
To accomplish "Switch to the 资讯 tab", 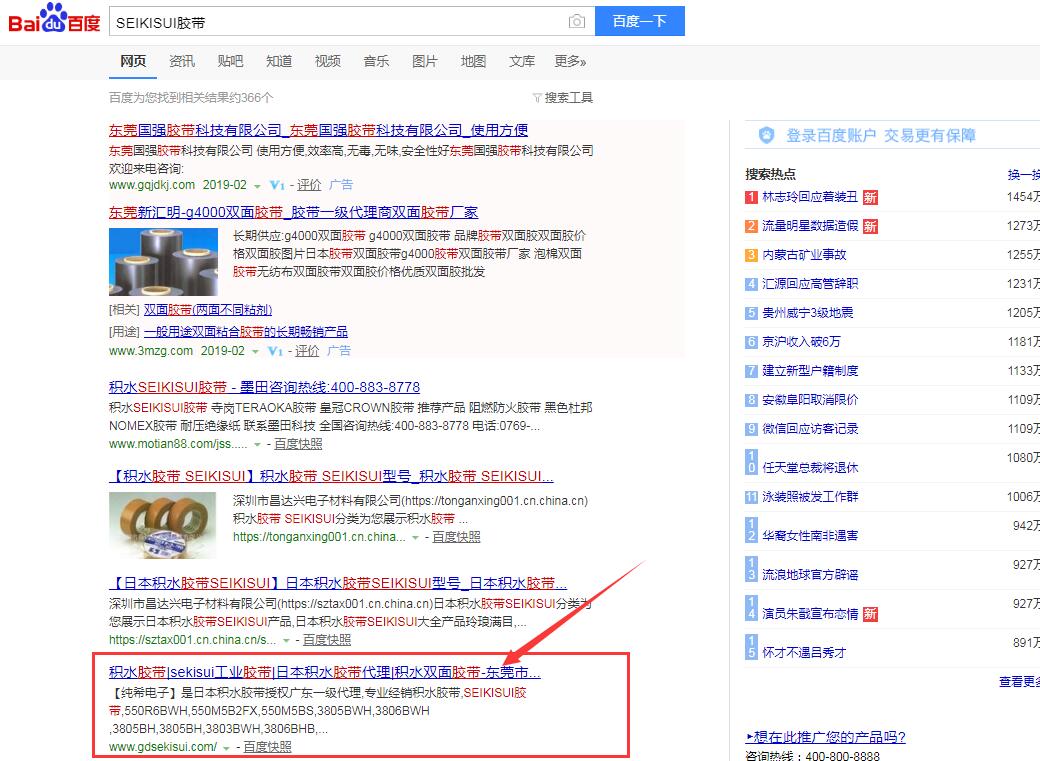I will [x=182, y=61].
